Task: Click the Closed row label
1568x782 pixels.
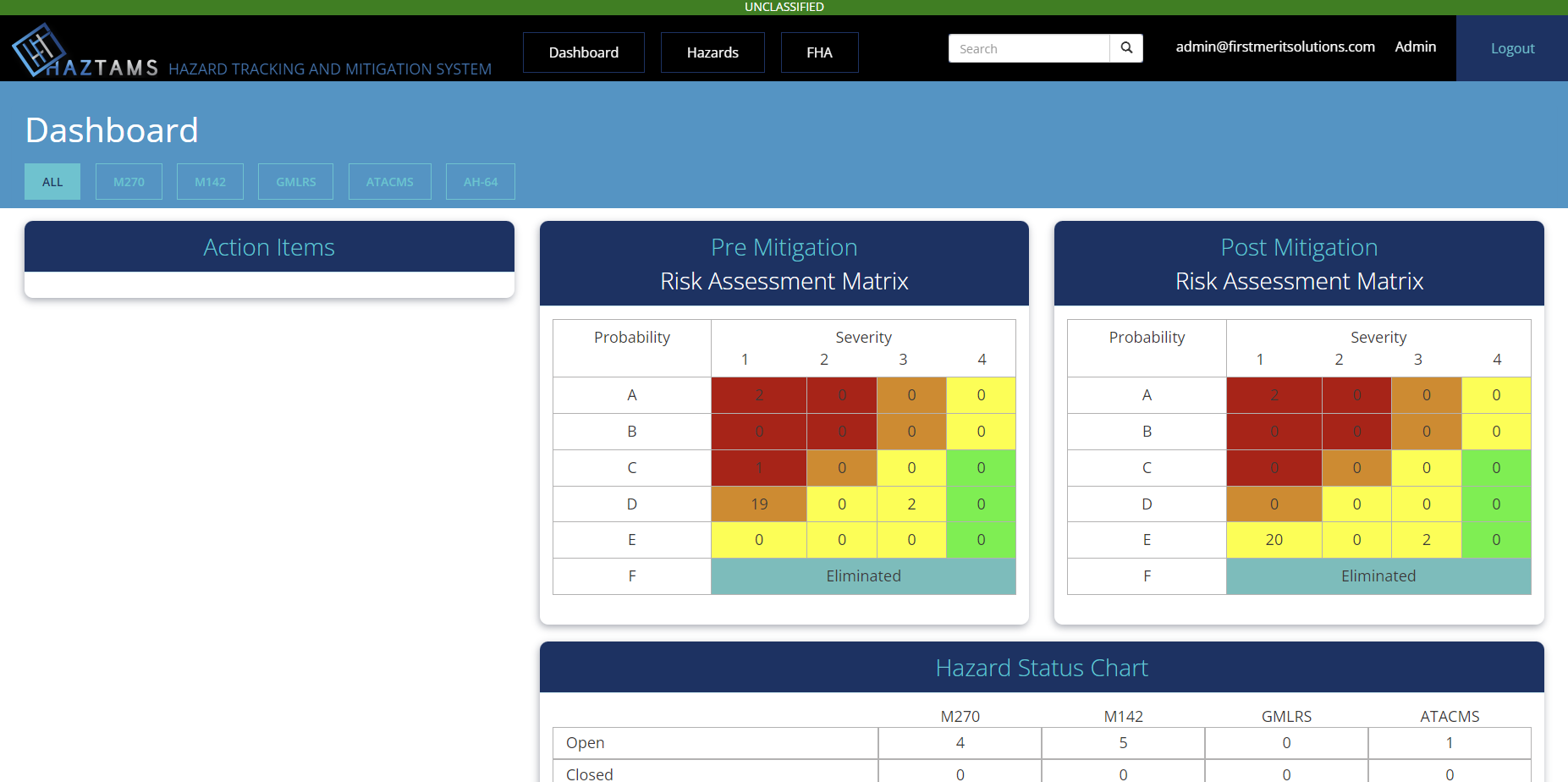Action: click(x=590, y=774)
